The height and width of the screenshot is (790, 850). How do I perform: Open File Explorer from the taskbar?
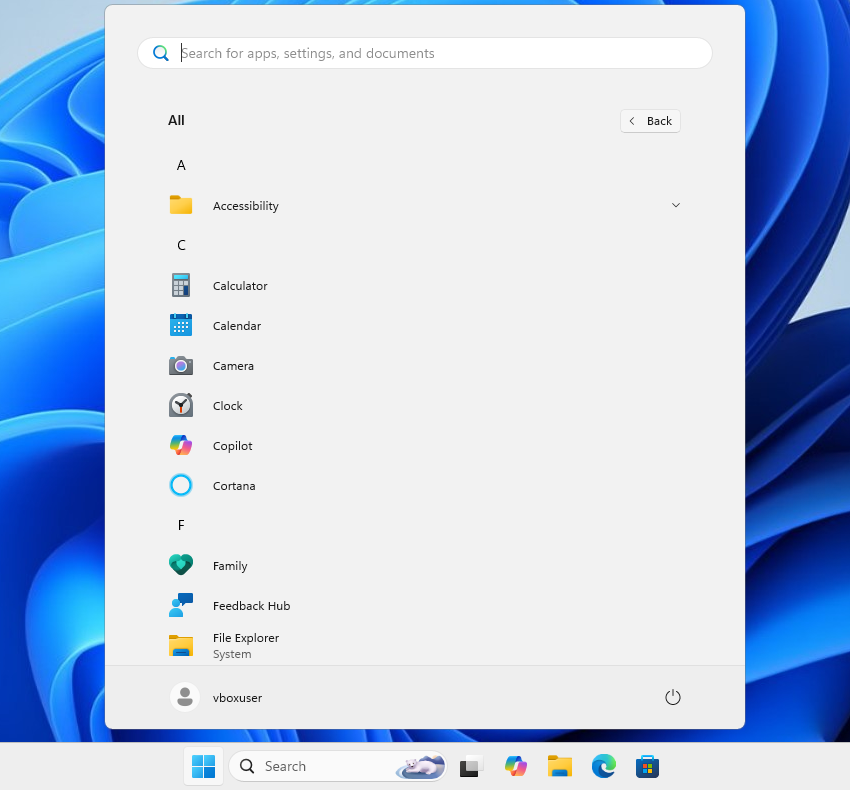point(560,766)
